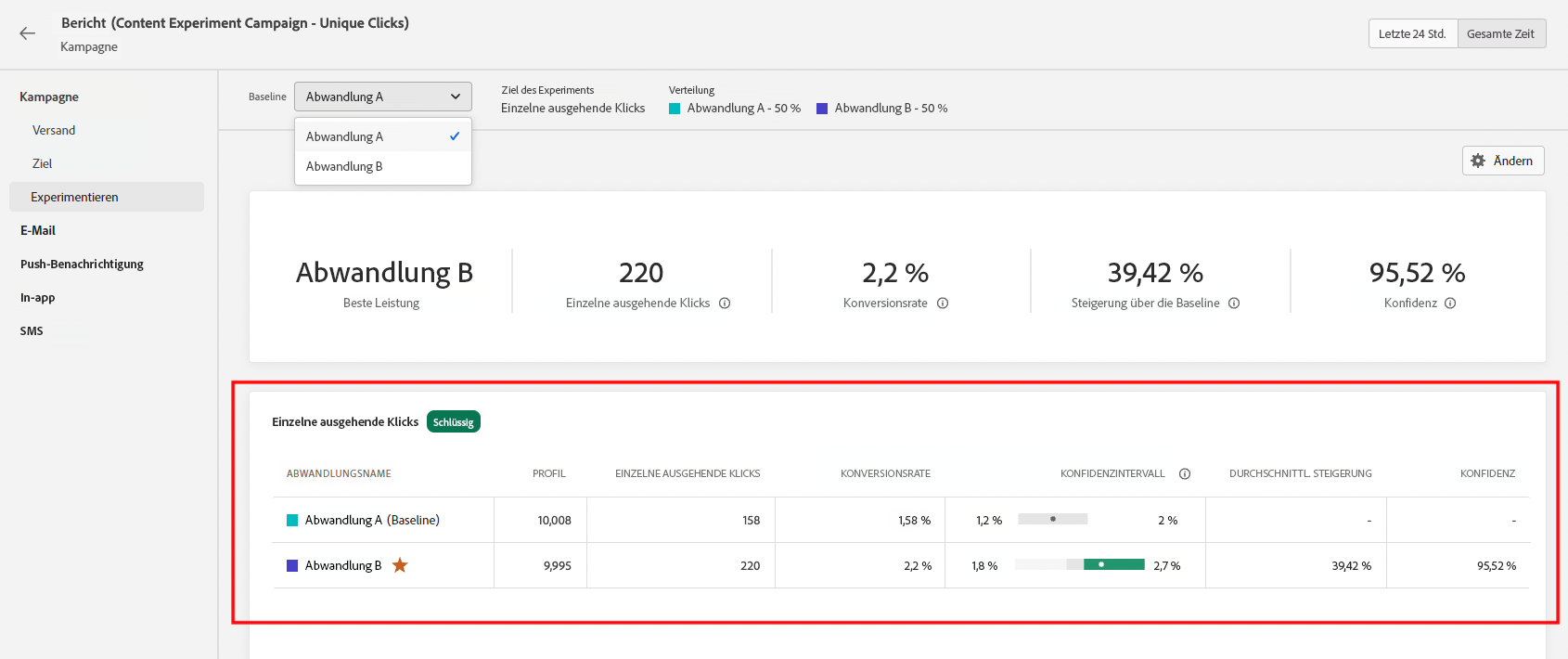
Task: Click Abwandlung B name in table
Action: click(x=343, y=565)
